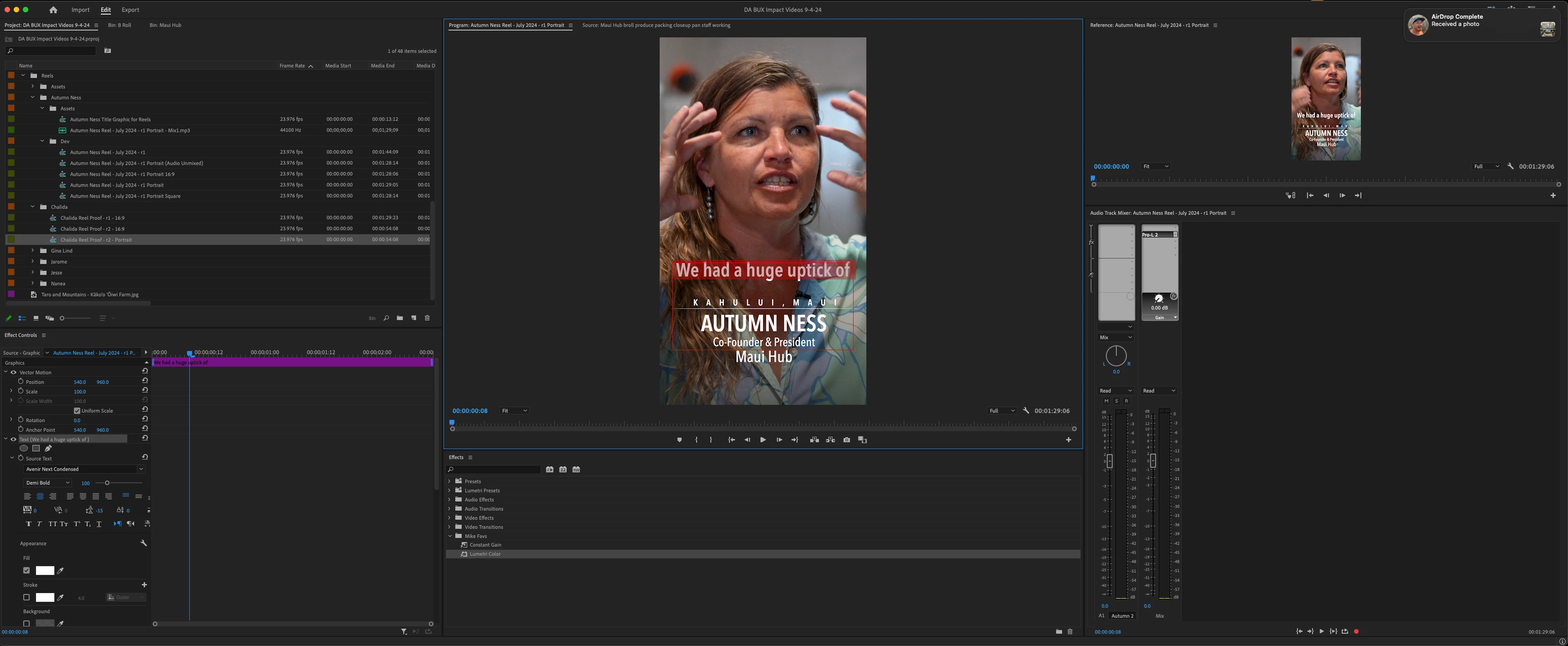Click the Fill color eyedropper
Image resolution: width=1568 pixels, height=646 pixels.
click(60, 571)
